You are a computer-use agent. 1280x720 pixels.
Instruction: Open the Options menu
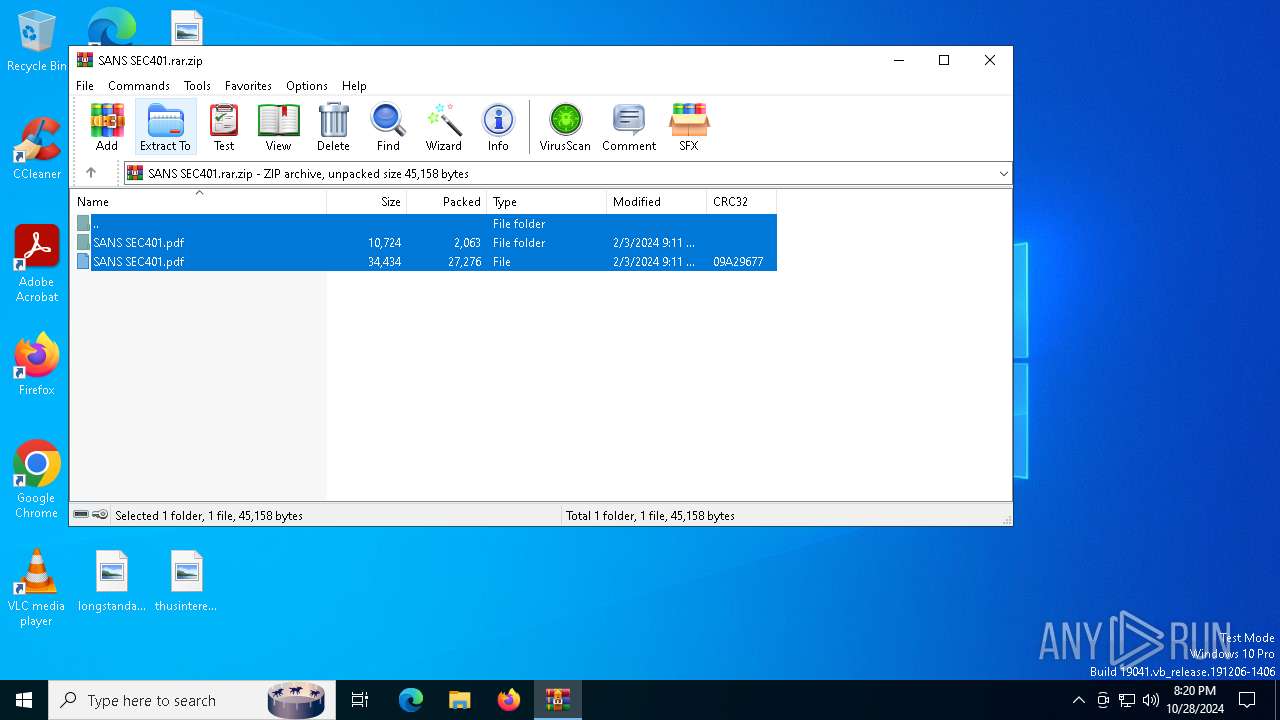point(307,86)
